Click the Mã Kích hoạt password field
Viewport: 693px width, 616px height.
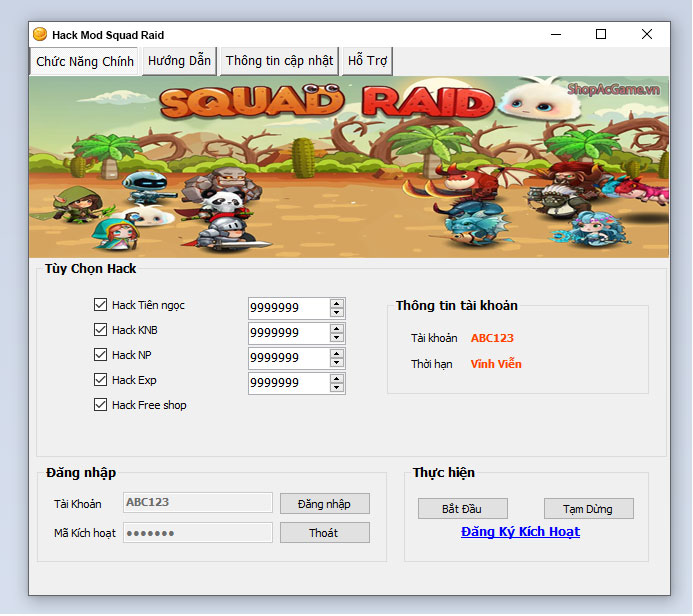[x=198, y=533]
